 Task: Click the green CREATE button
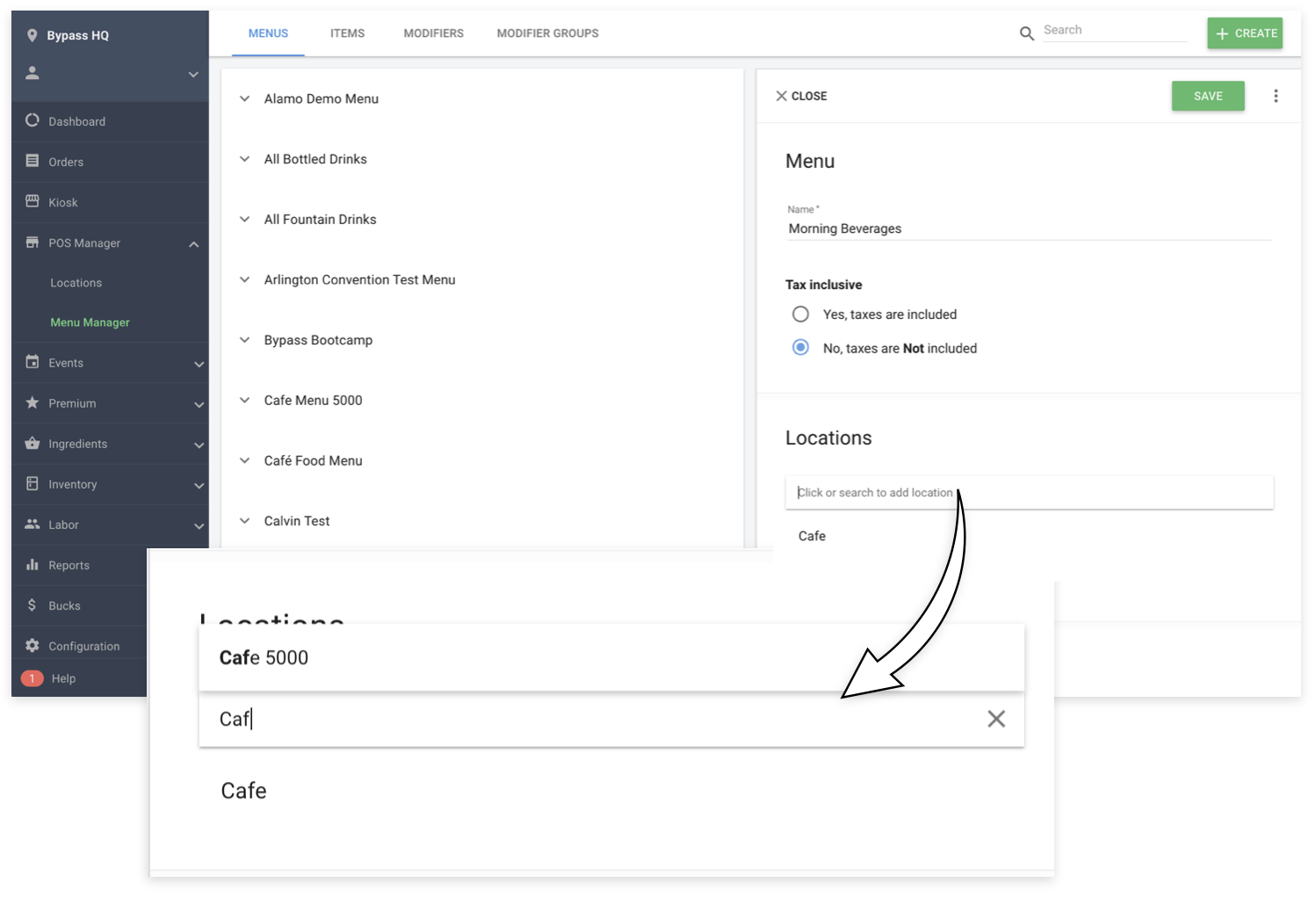(1245, 33)
